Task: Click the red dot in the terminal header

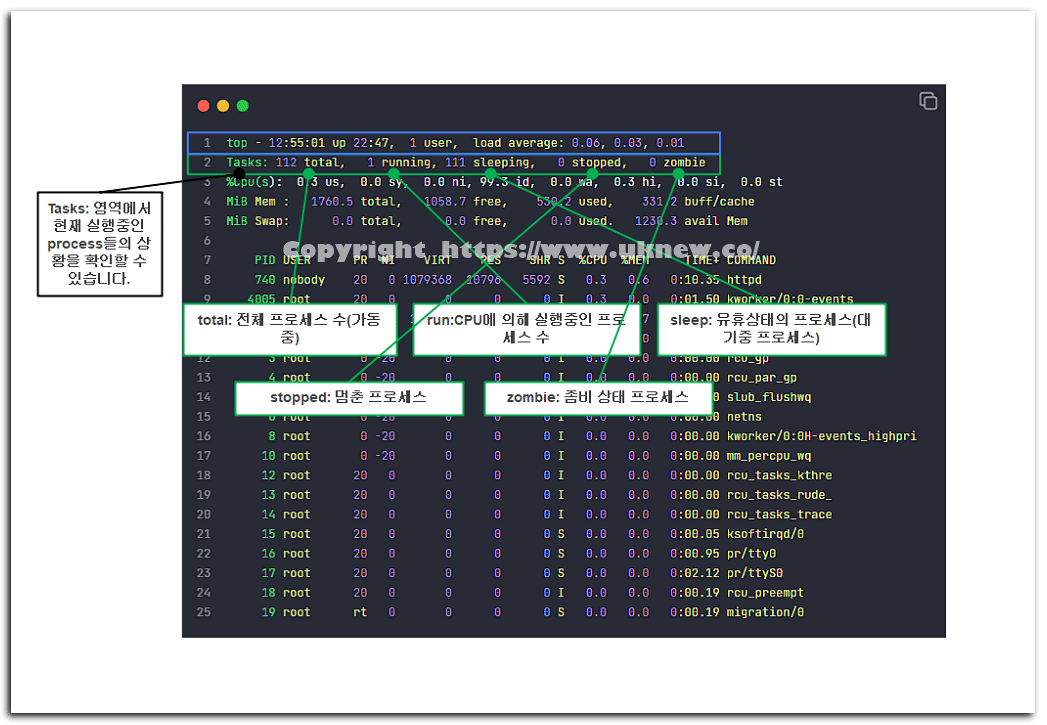Action: [x=204, y=105]
